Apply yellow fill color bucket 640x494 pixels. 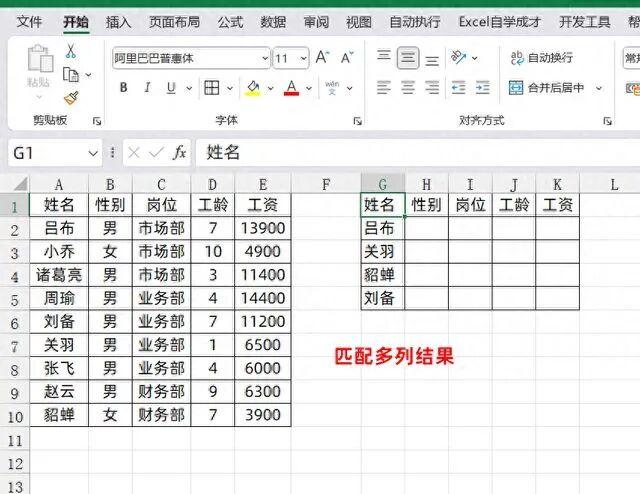click(253, 88)
